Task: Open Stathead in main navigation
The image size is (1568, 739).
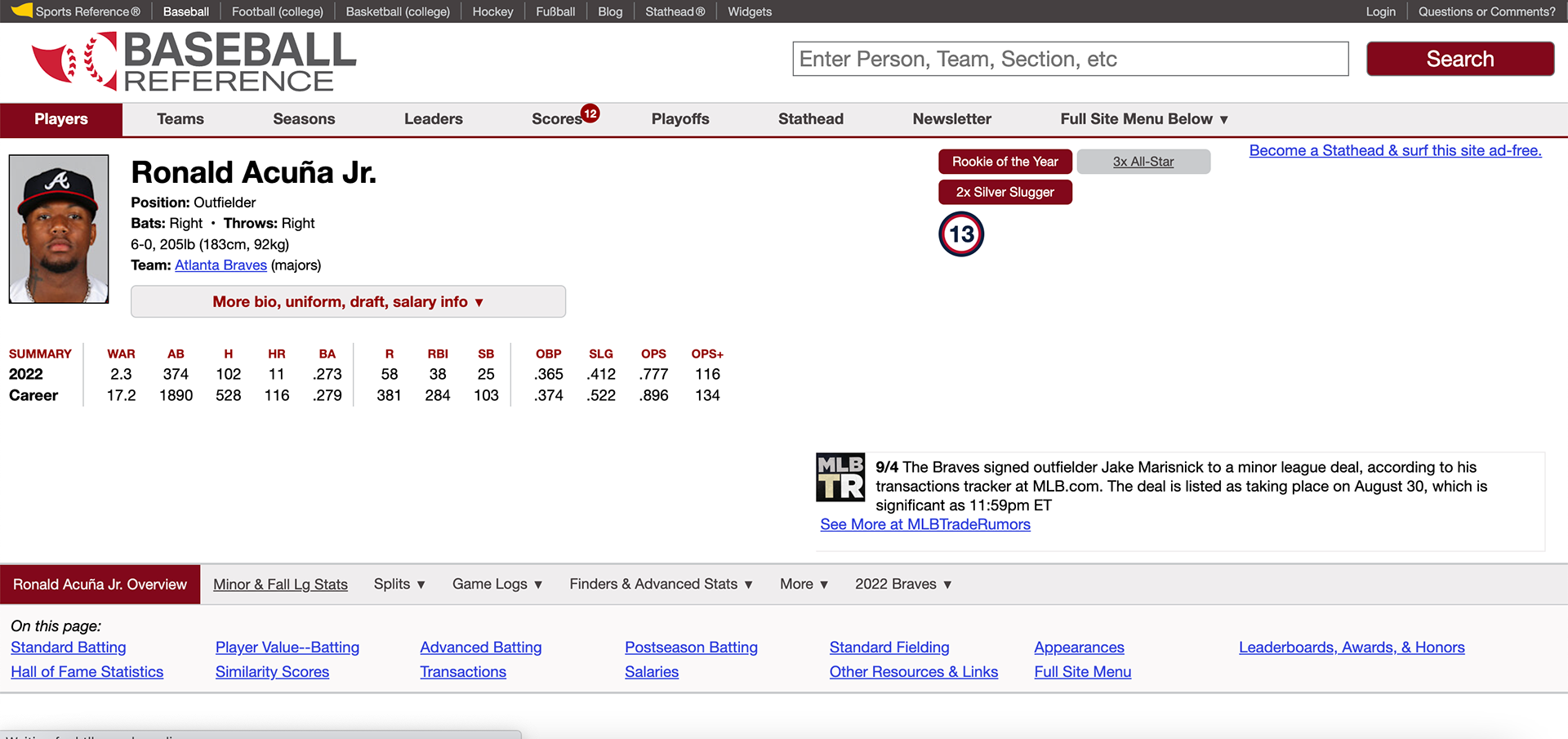Action: pos(811,119)
